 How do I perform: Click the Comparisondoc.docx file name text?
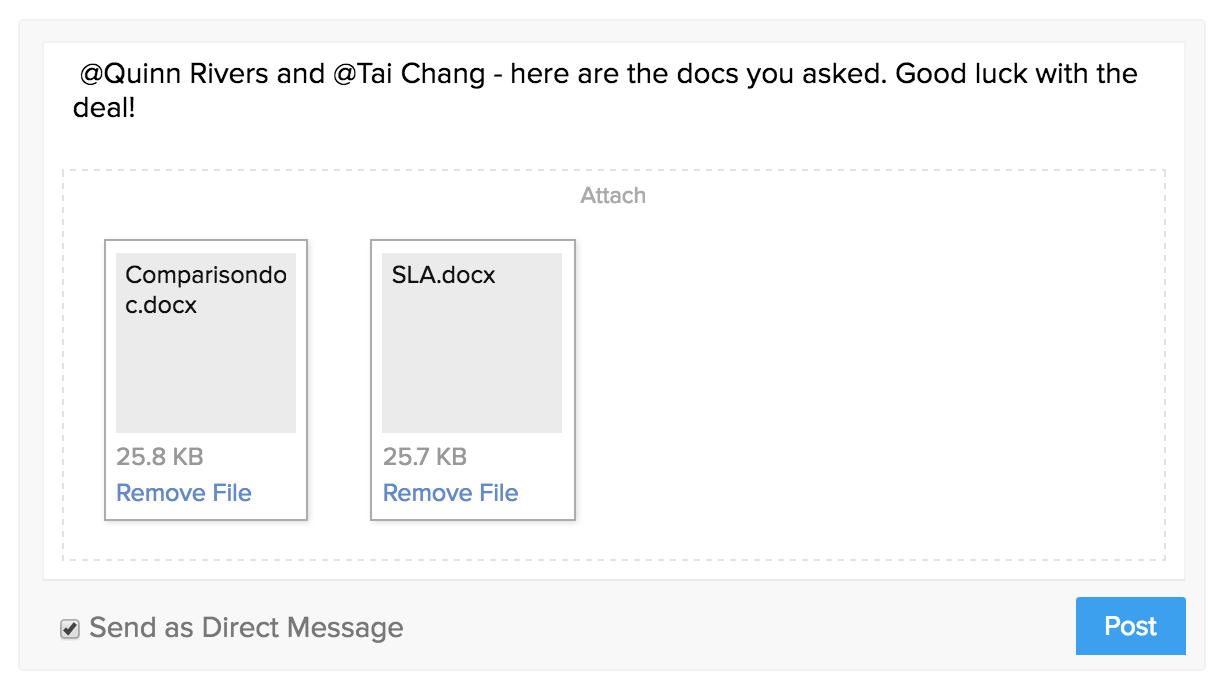tap(205, 290)
